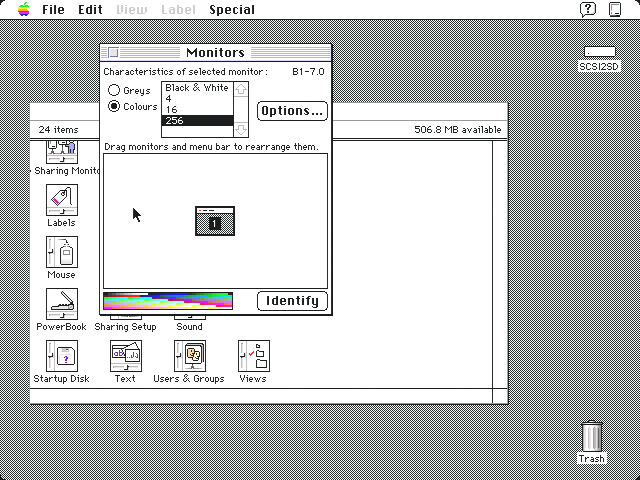Select the Labels control panel icon
This screenshot has height=480, width=640.
coord(62,200)
